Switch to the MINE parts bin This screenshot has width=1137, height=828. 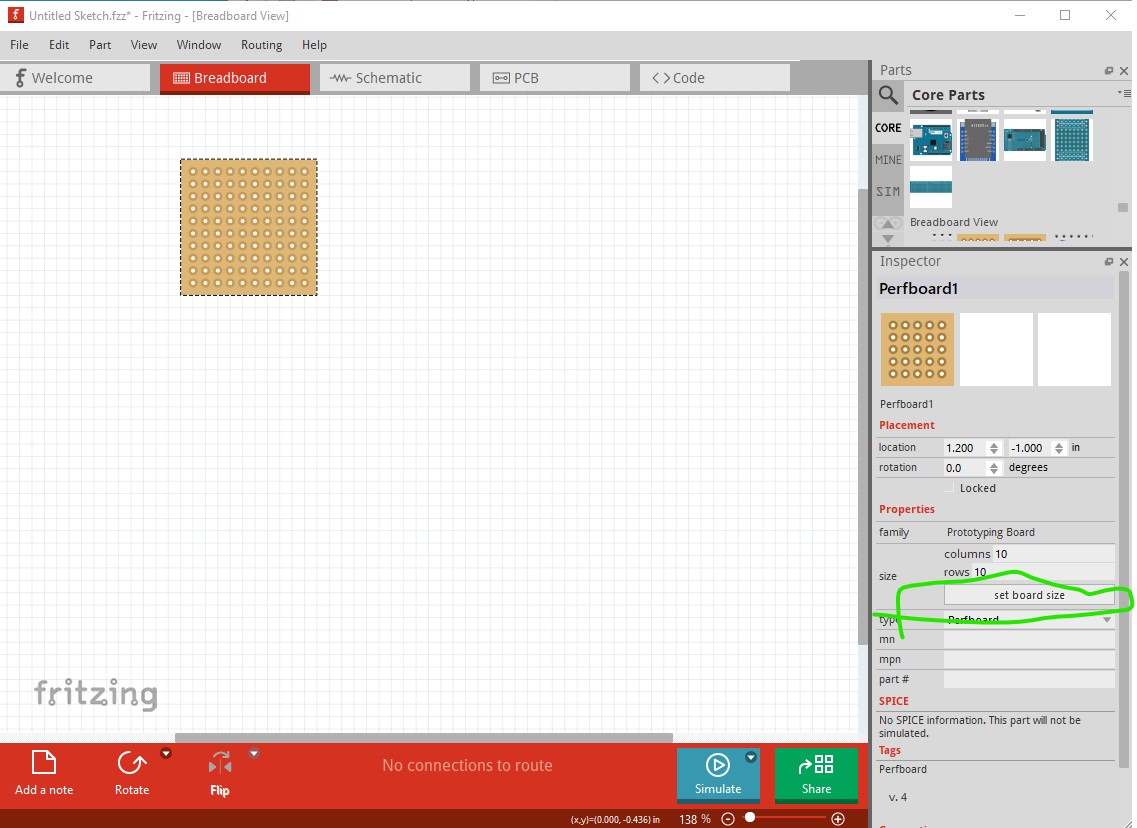coord(888,160)
